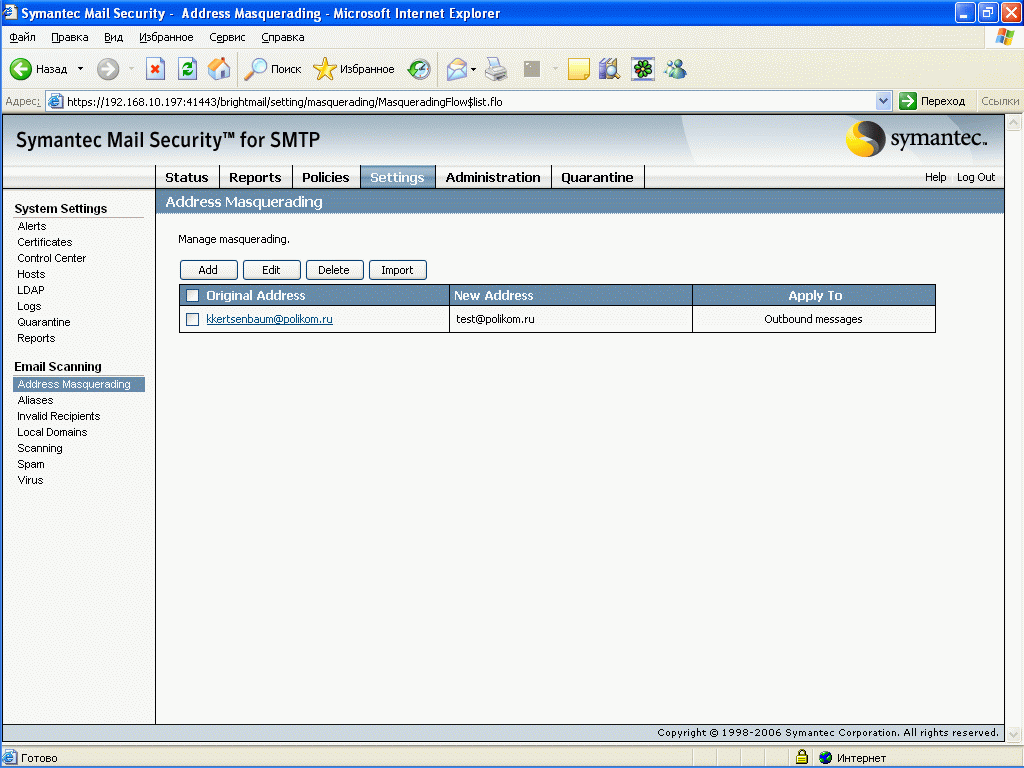The width and height of the screenshot is (1024, 768).
Task: Check the kkertsenbaum@polikom.ru row checkbox
Action: click(193, 319)
